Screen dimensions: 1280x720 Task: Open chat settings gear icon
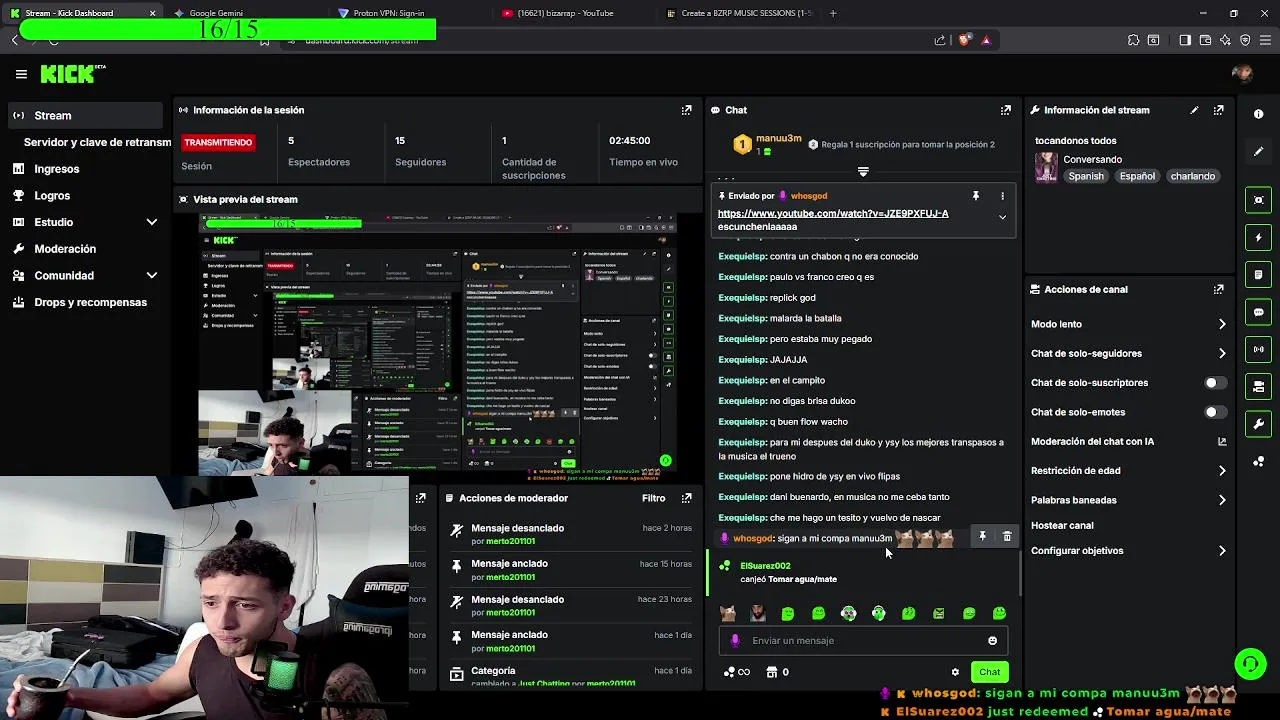(955, 672)
